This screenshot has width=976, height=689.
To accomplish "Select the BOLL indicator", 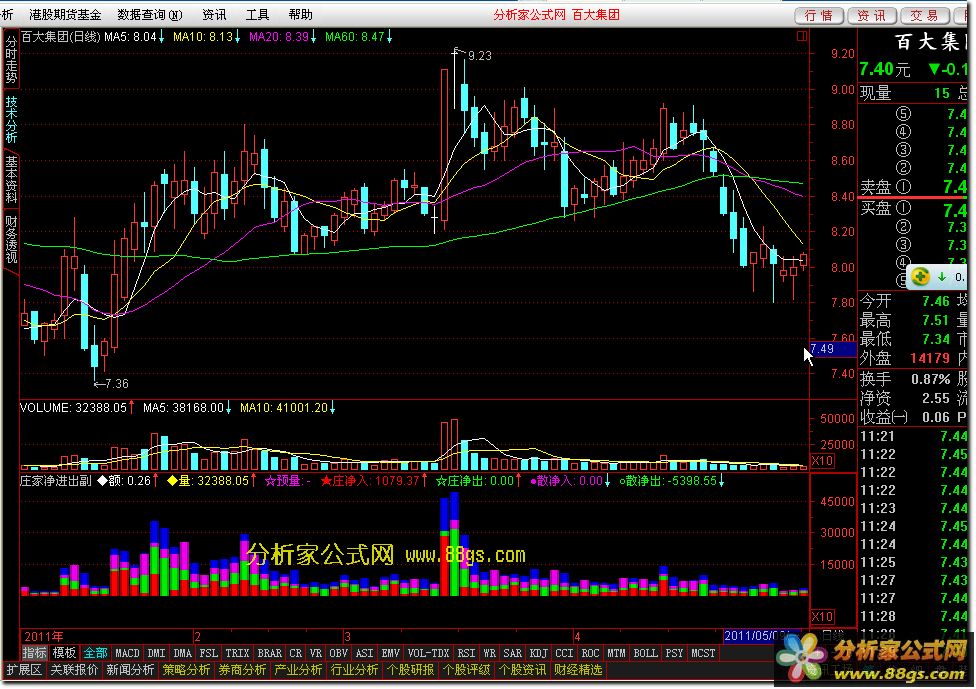I will (x=645, y=653).
